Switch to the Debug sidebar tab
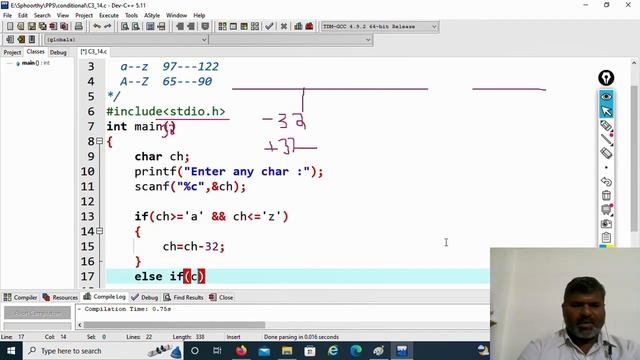640x360 pixels. [58, 52]
